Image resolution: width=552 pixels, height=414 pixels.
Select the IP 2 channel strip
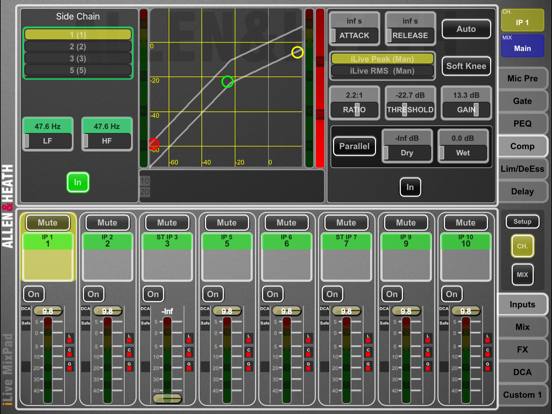click(x=107, y=256)
